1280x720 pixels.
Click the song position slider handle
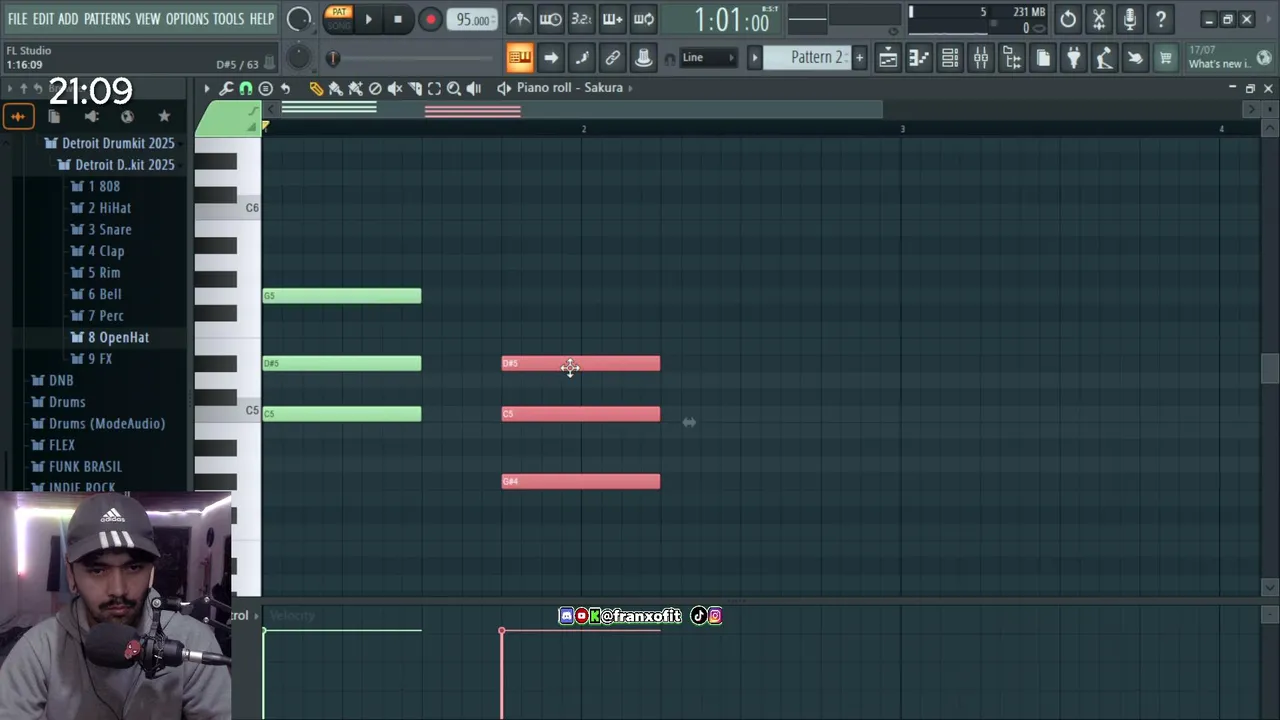pos(333,59)
